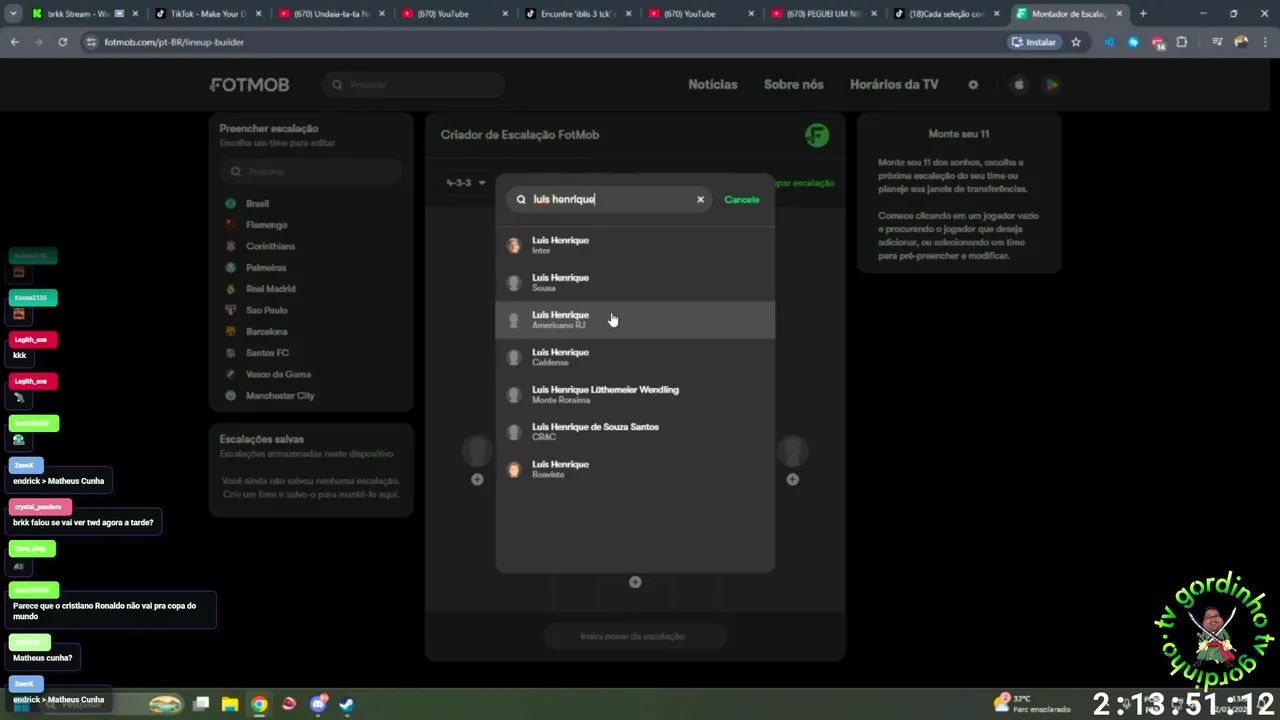Switch to TikTok Make Your Day tab
The height and width of the screenshot is (720, 1280).
pyautogui.click(x=208, y=14)
